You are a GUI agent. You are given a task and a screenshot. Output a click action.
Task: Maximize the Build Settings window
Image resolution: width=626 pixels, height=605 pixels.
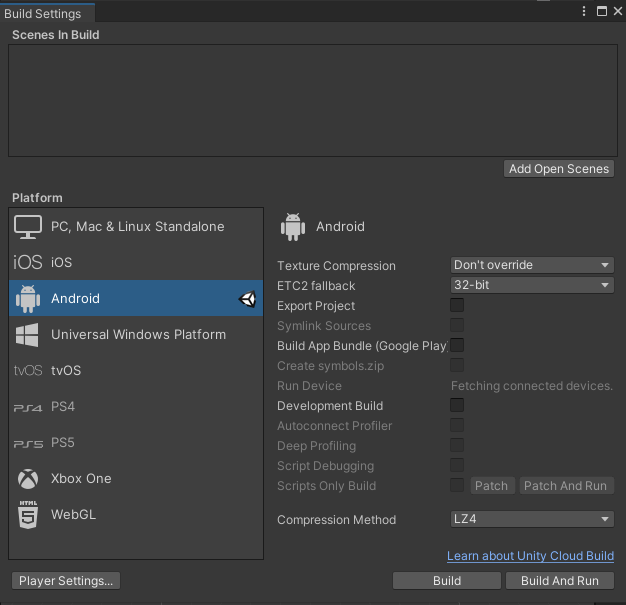(x=602, y=11)
